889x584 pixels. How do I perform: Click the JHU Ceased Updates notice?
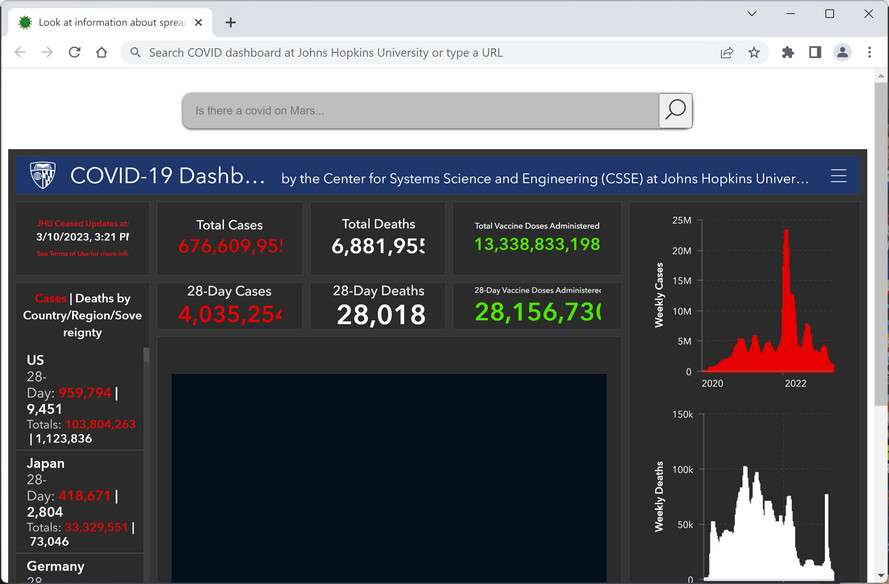[x=83, y=223]
